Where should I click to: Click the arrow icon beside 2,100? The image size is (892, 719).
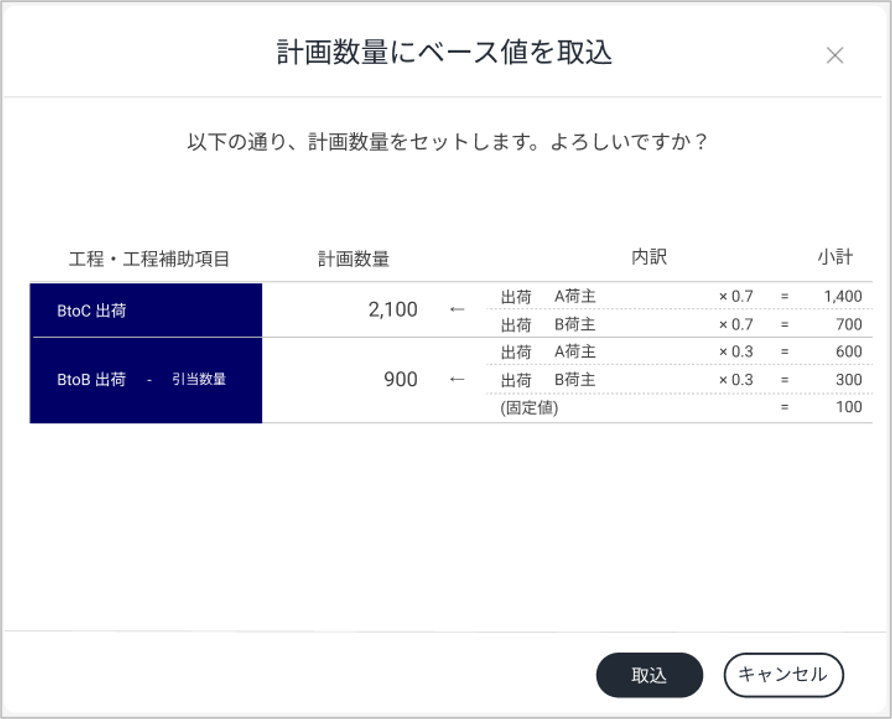coord(457,309)
